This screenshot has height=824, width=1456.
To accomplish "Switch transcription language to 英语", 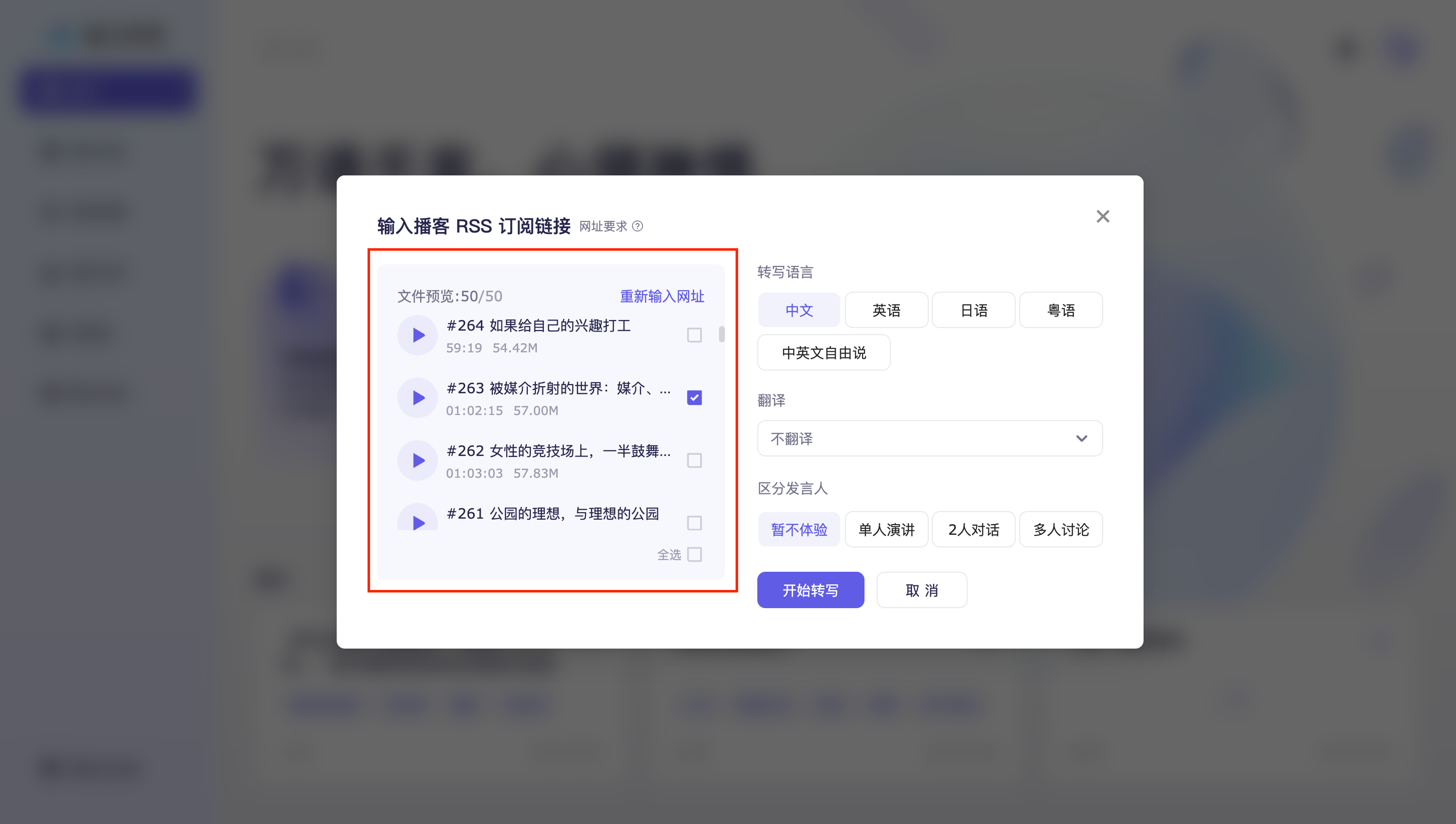I will coord(886,309).
